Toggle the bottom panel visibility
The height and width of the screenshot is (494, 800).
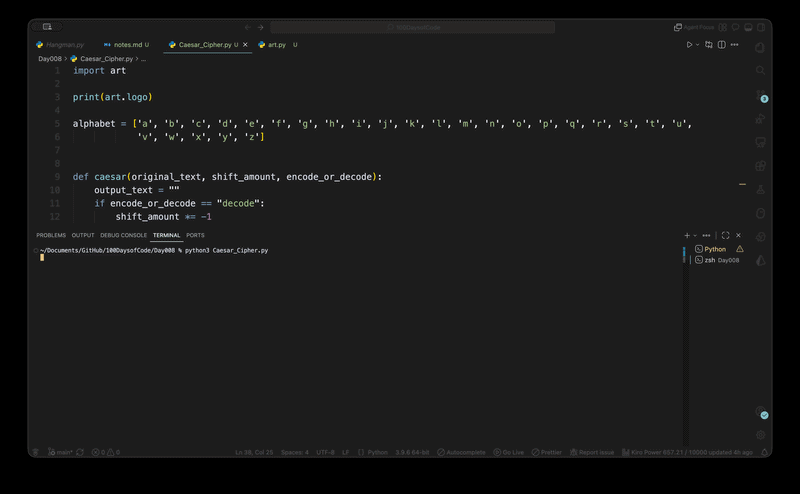pos(748,28)
